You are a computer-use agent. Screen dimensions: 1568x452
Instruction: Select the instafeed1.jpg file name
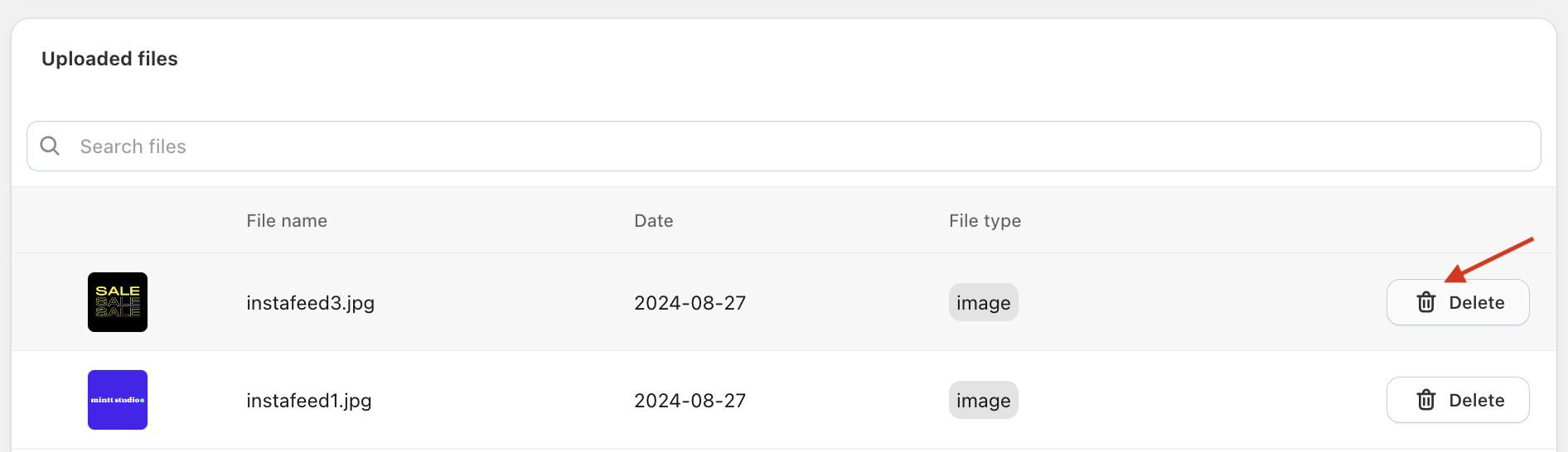pos(308,401)
